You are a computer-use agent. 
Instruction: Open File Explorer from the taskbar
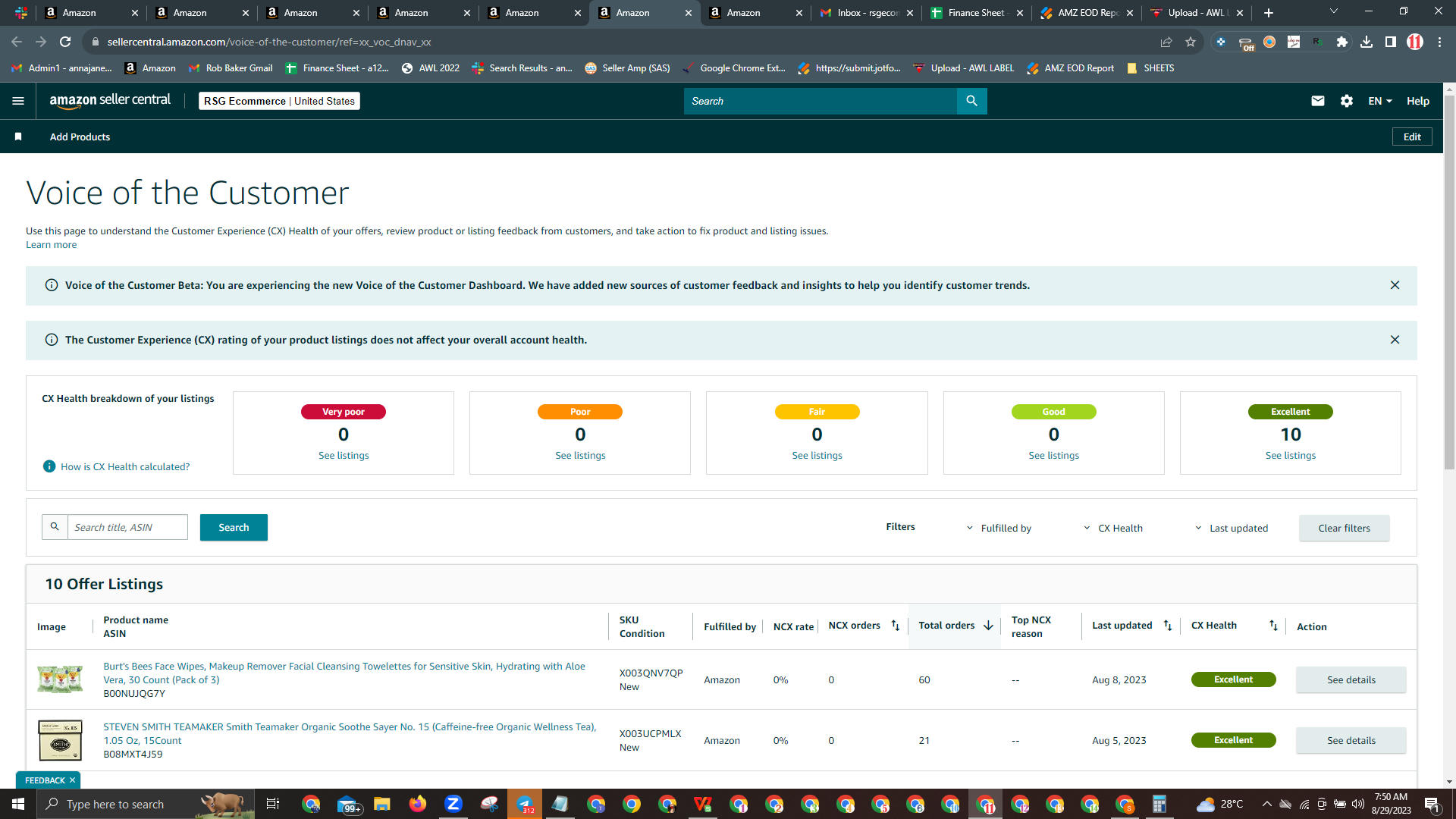click(382, 804)
